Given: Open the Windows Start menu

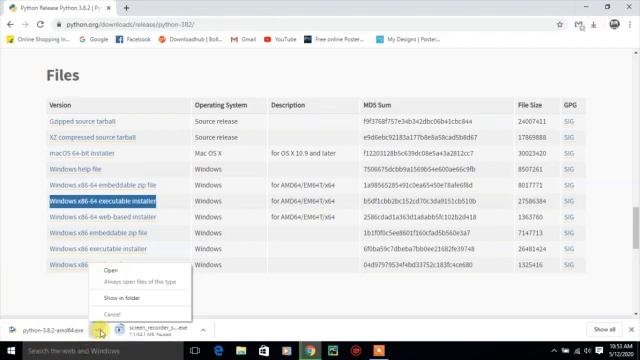Looking at the screenshot, I should pos(11,351).
